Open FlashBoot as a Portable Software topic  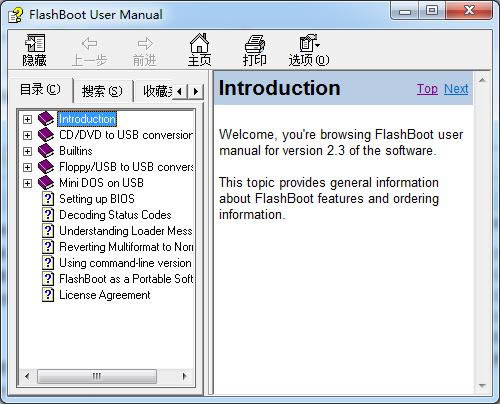click(x=126, y=279)
